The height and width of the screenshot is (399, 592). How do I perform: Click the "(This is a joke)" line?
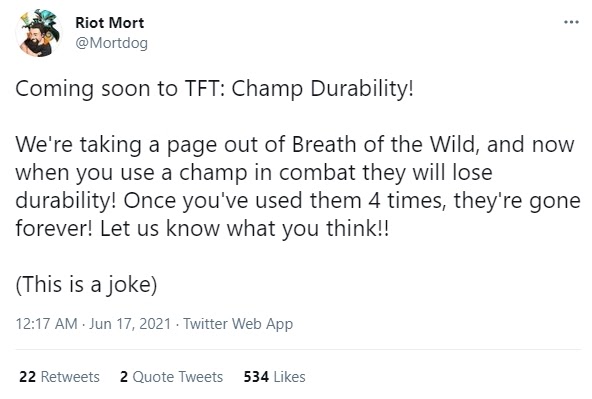pos(86,284)
